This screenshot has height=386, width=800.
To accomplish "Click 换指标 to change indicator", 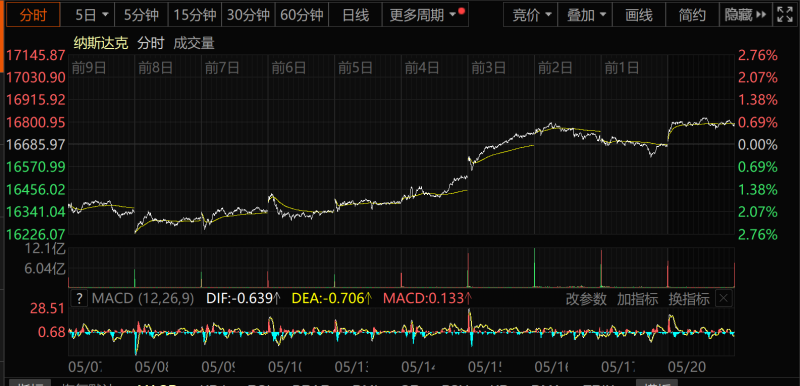I will pos(689,299).
